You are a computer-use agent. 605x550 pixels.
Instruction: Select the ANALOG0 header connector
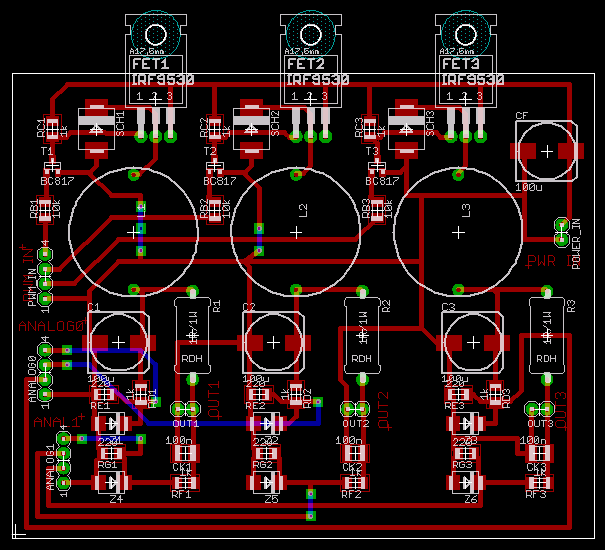(x=46, y=372)
